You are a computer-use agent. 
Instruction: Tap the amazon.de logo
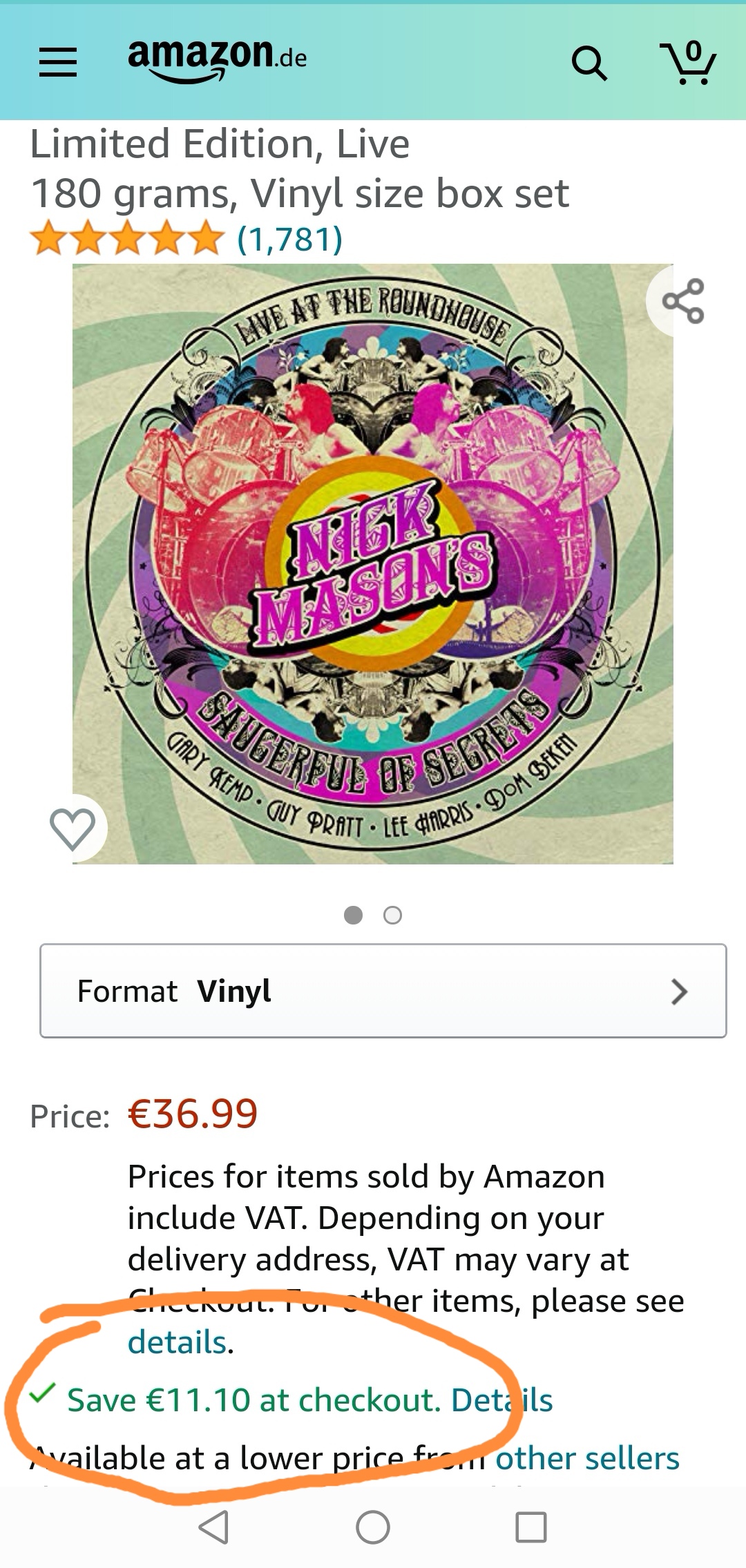point(218,61)
